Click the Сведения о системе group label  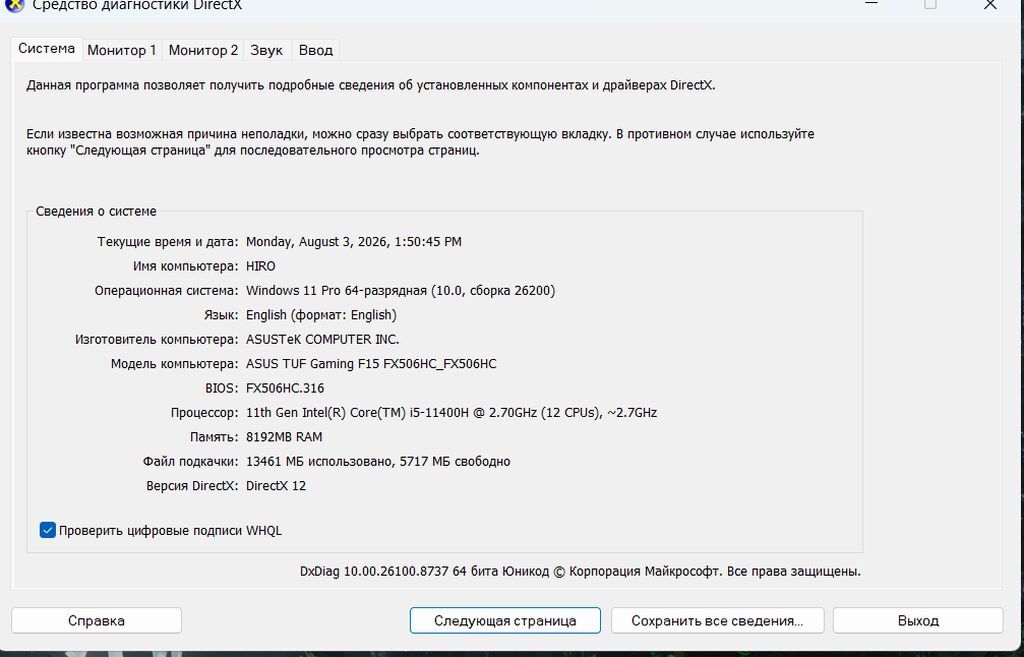(96, 212)
